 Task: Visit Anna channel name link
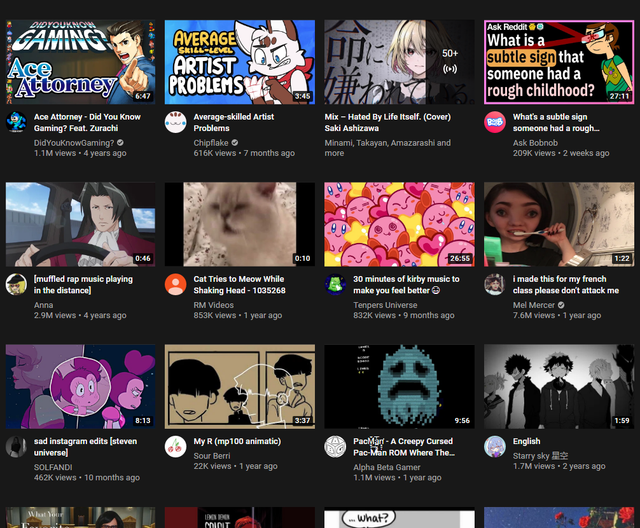click(44, 305)
